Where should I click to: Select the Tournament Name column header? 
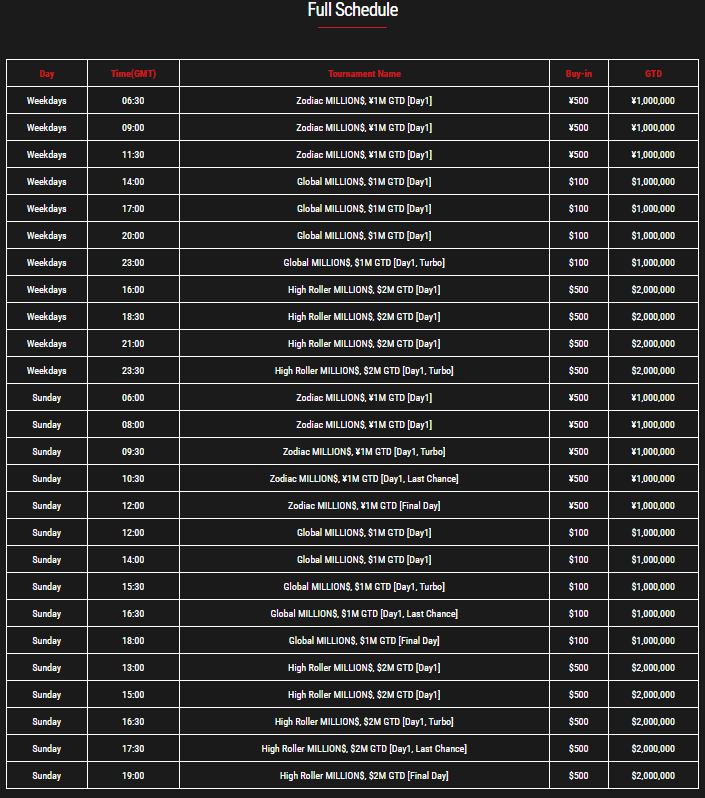tap(364, 74)
